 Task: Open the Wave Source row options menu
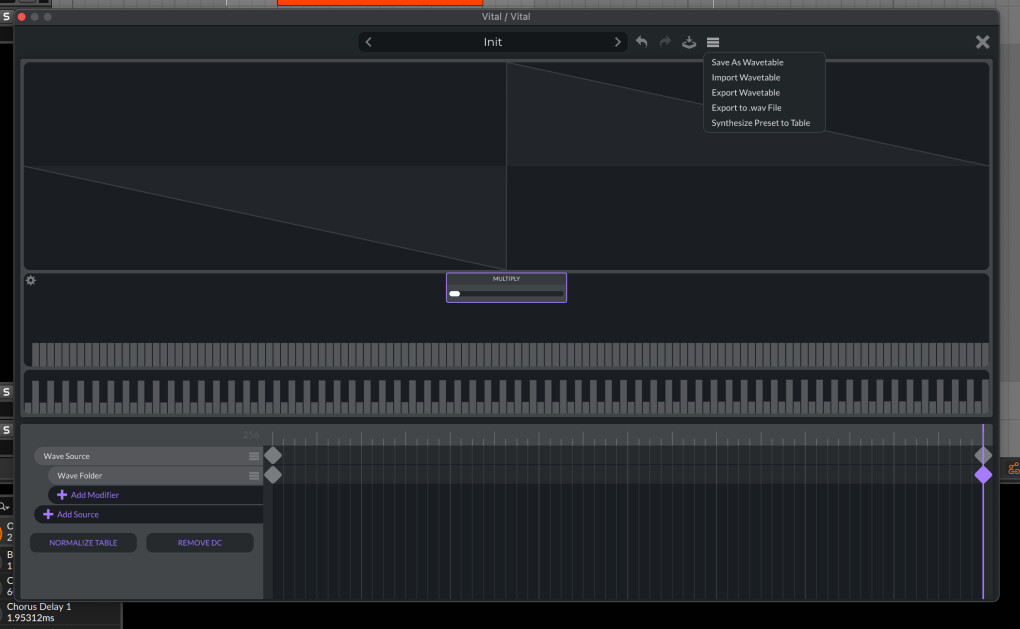tap(254, 456)
